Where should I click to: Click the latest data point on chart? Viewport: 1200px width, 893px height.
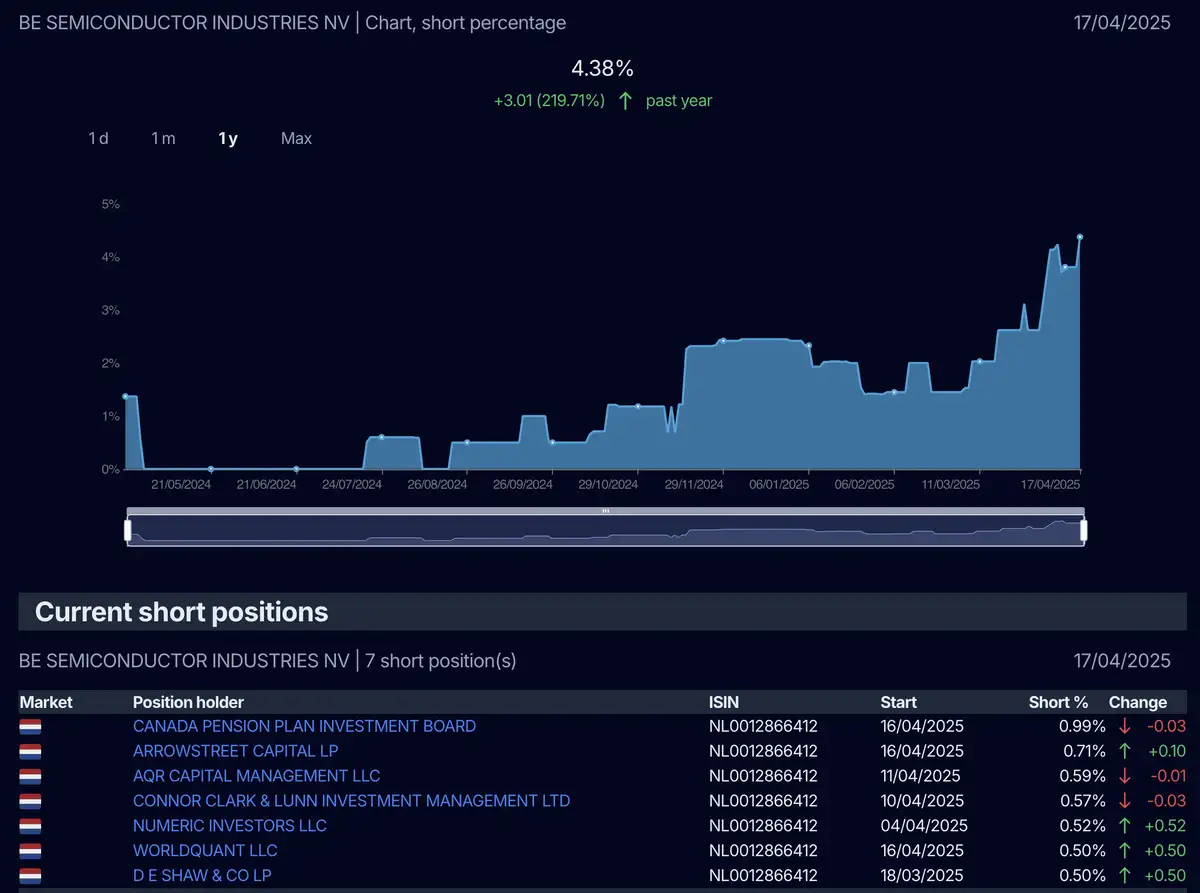(x=1080, y=237)
